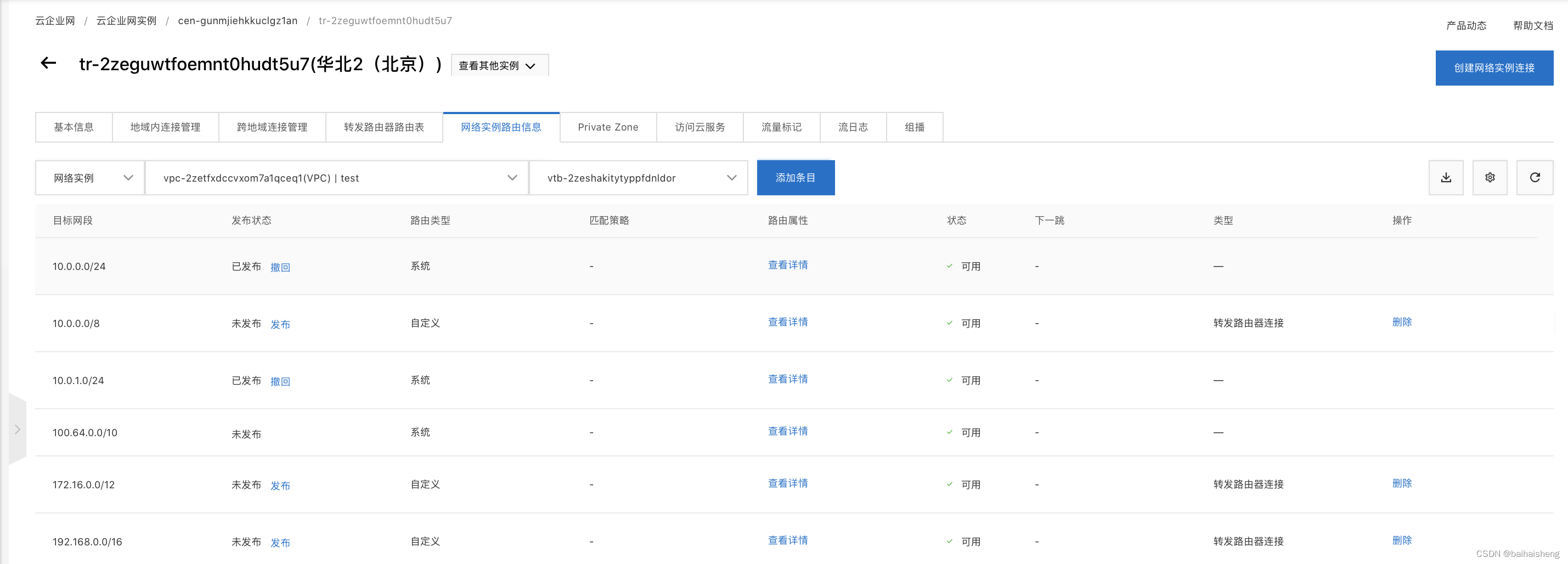Switch to the 转发路由器路由表 tab
This screenshot has width=1568, height=564.
pyautogui.click(x=384, y=127)
